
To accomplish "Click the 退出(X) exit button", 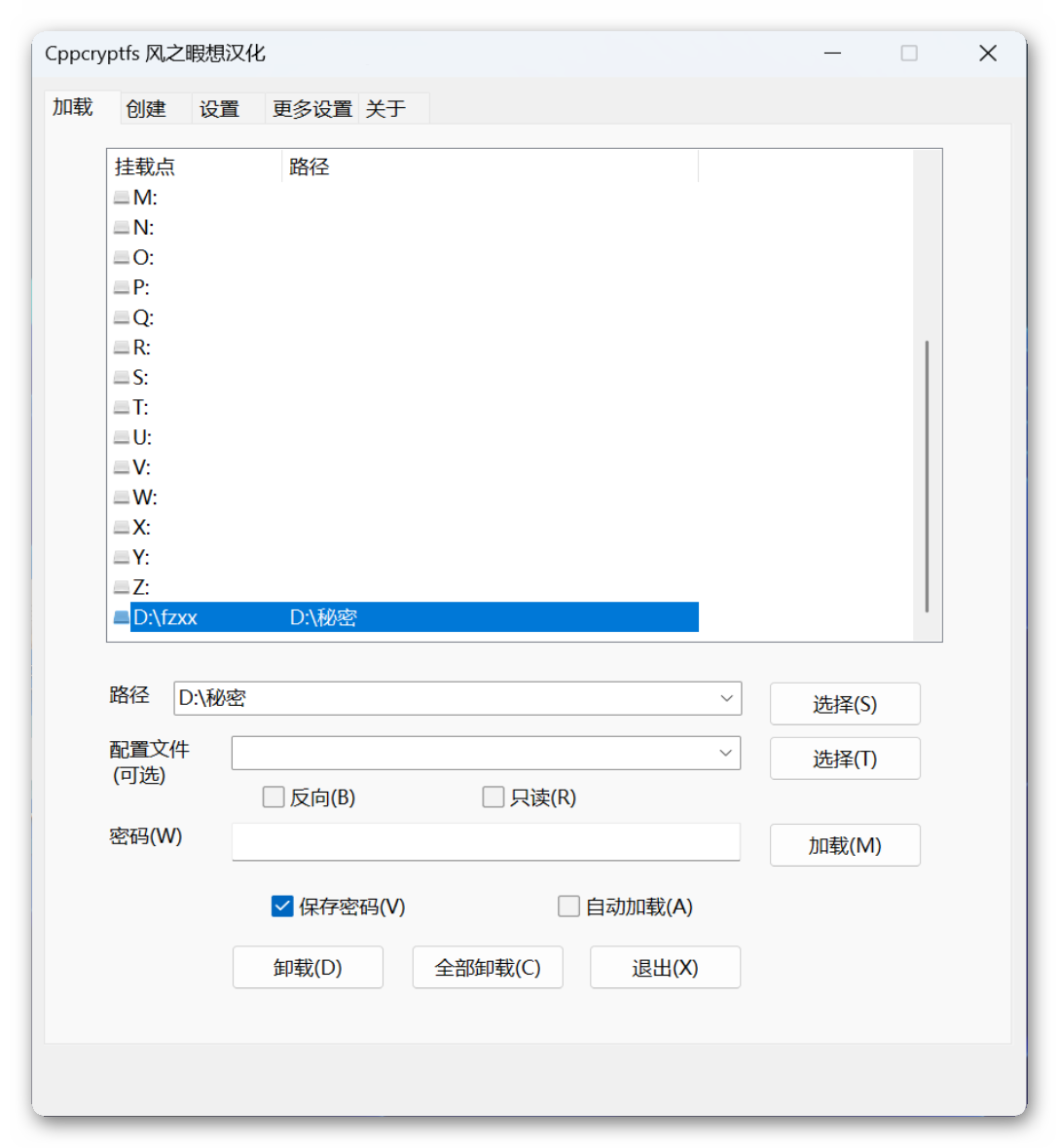I will (x=665, y=968).
